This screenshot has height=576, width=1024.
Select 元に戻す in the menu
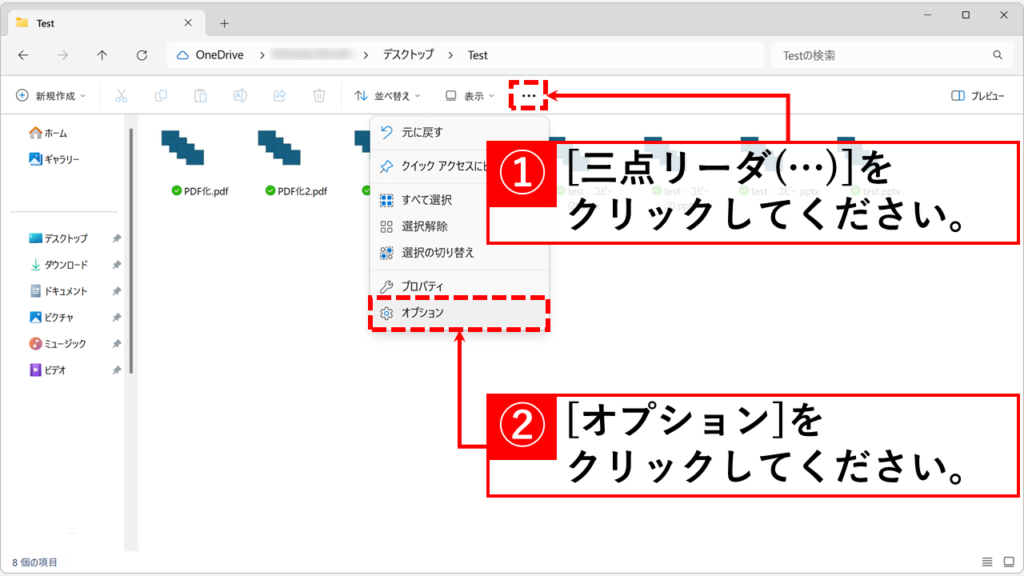click(x=459, y=133)
